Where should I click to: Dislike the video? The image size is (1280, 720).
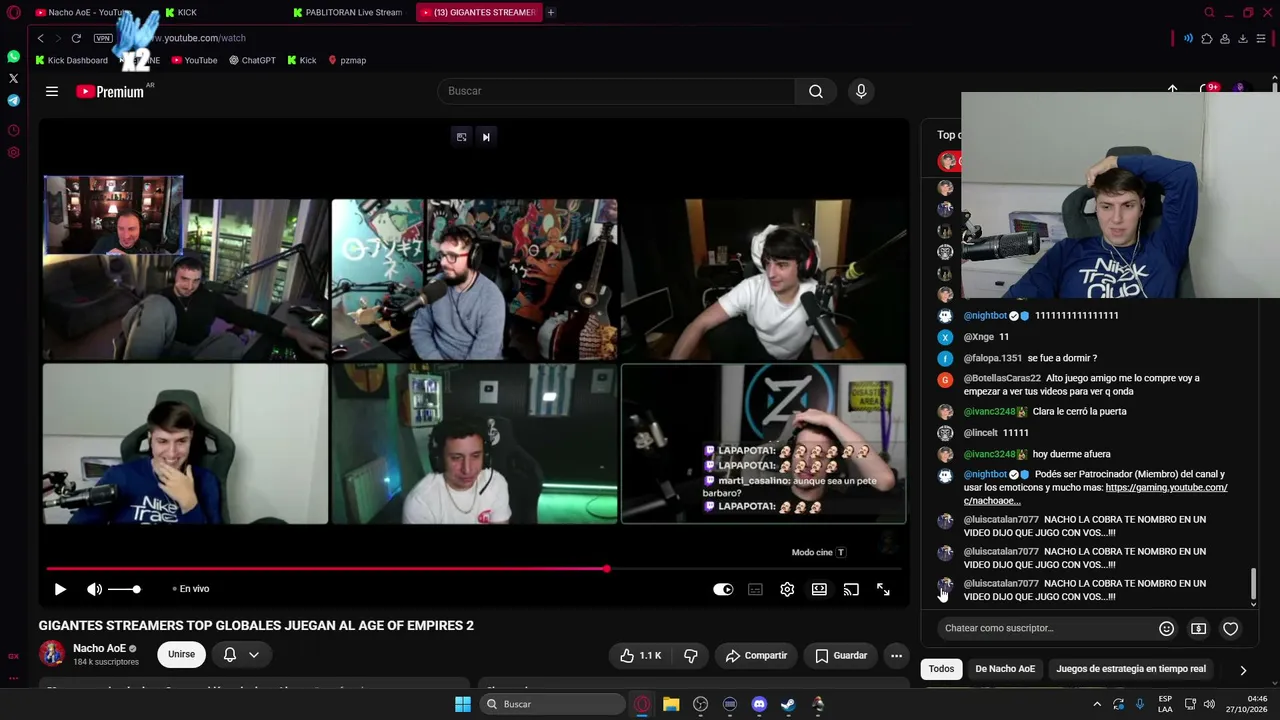tap(691, 655)
